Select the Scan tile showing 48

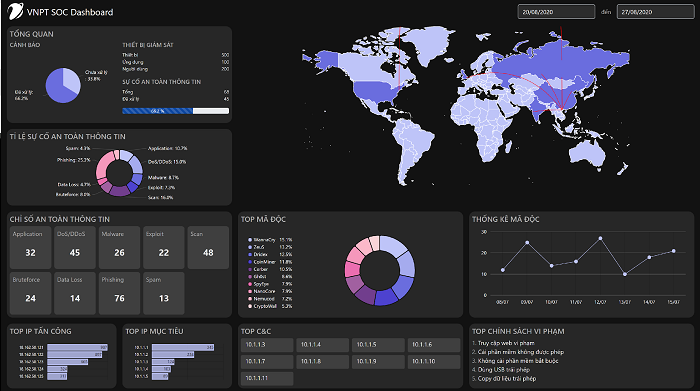208,247
